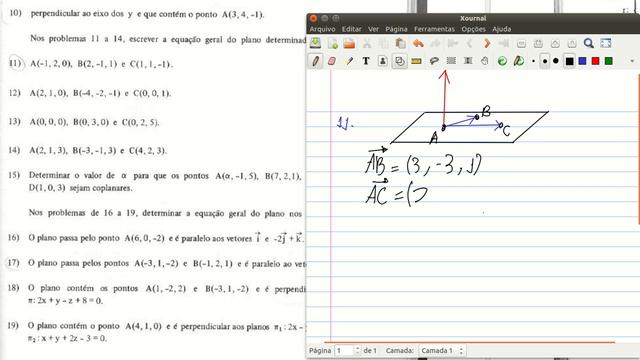The image size is (640, 360).
Task: Open the Ver menu
Action: click(x=373, y=29)
